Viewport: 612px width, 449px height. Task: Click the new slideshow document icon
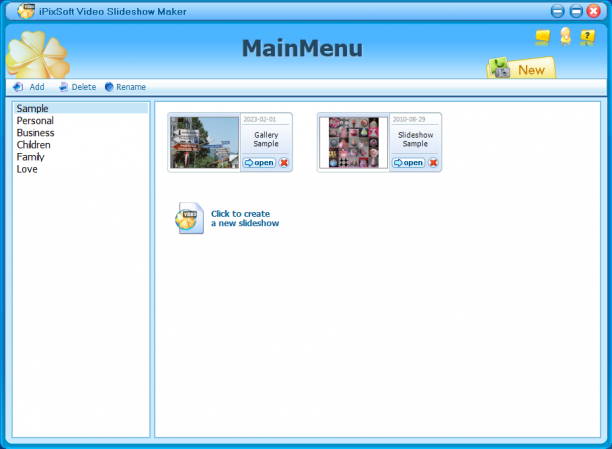pos(189,218)
